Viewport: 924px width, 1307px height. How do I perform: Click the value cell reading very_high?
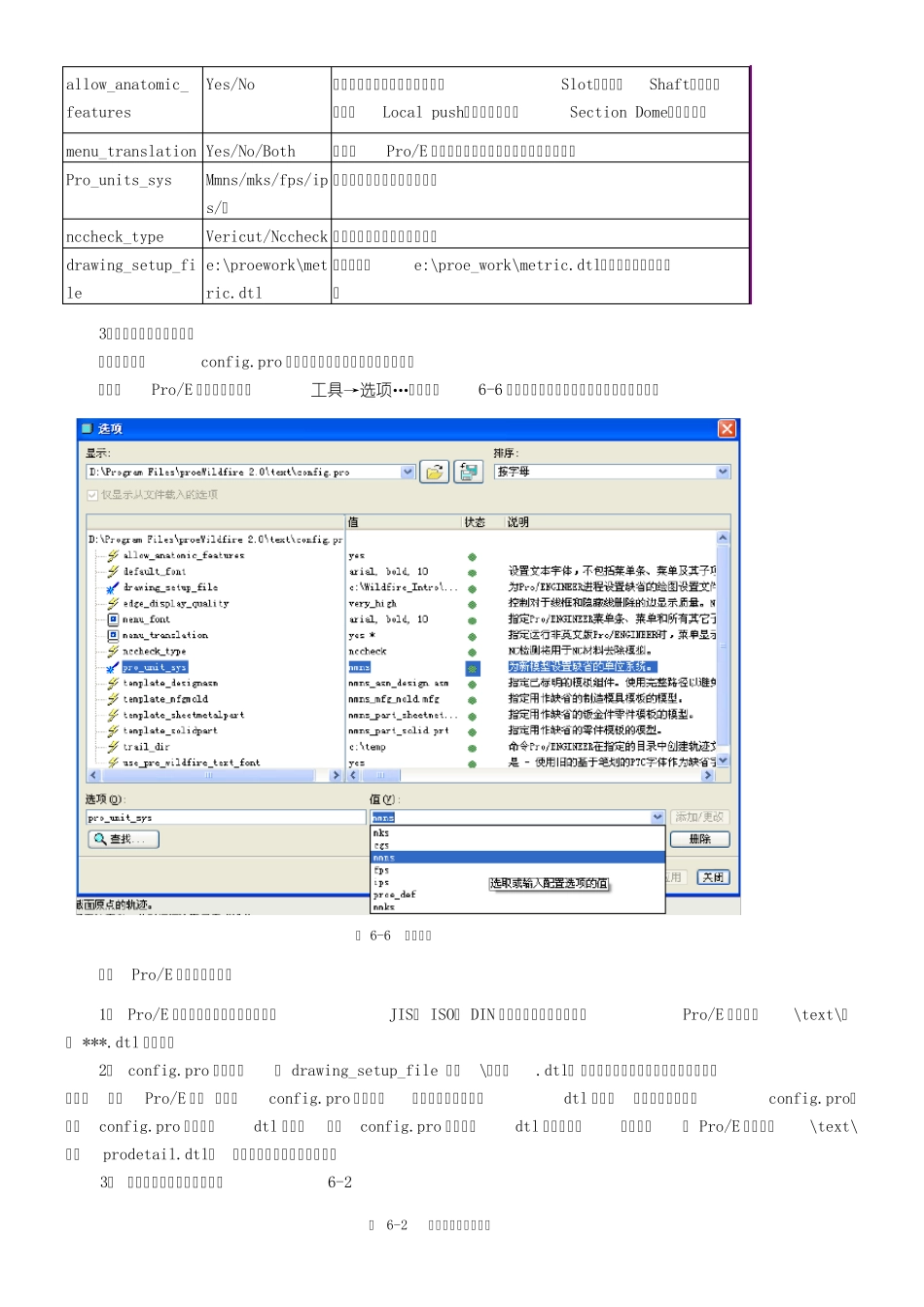[373, 604]
